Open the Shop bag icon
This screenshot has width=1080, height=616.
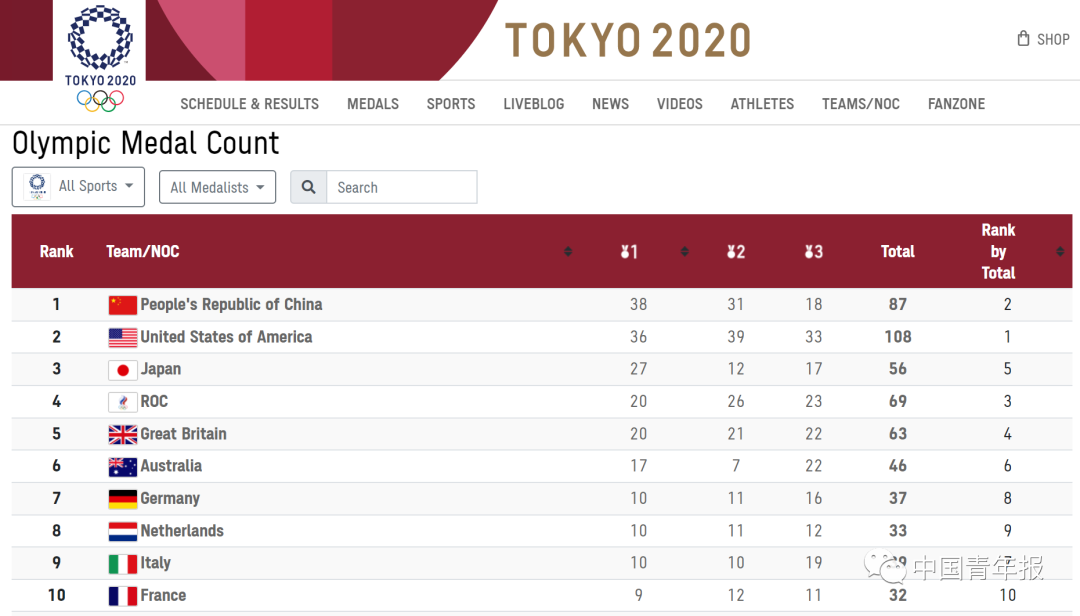coord(1023,39)
